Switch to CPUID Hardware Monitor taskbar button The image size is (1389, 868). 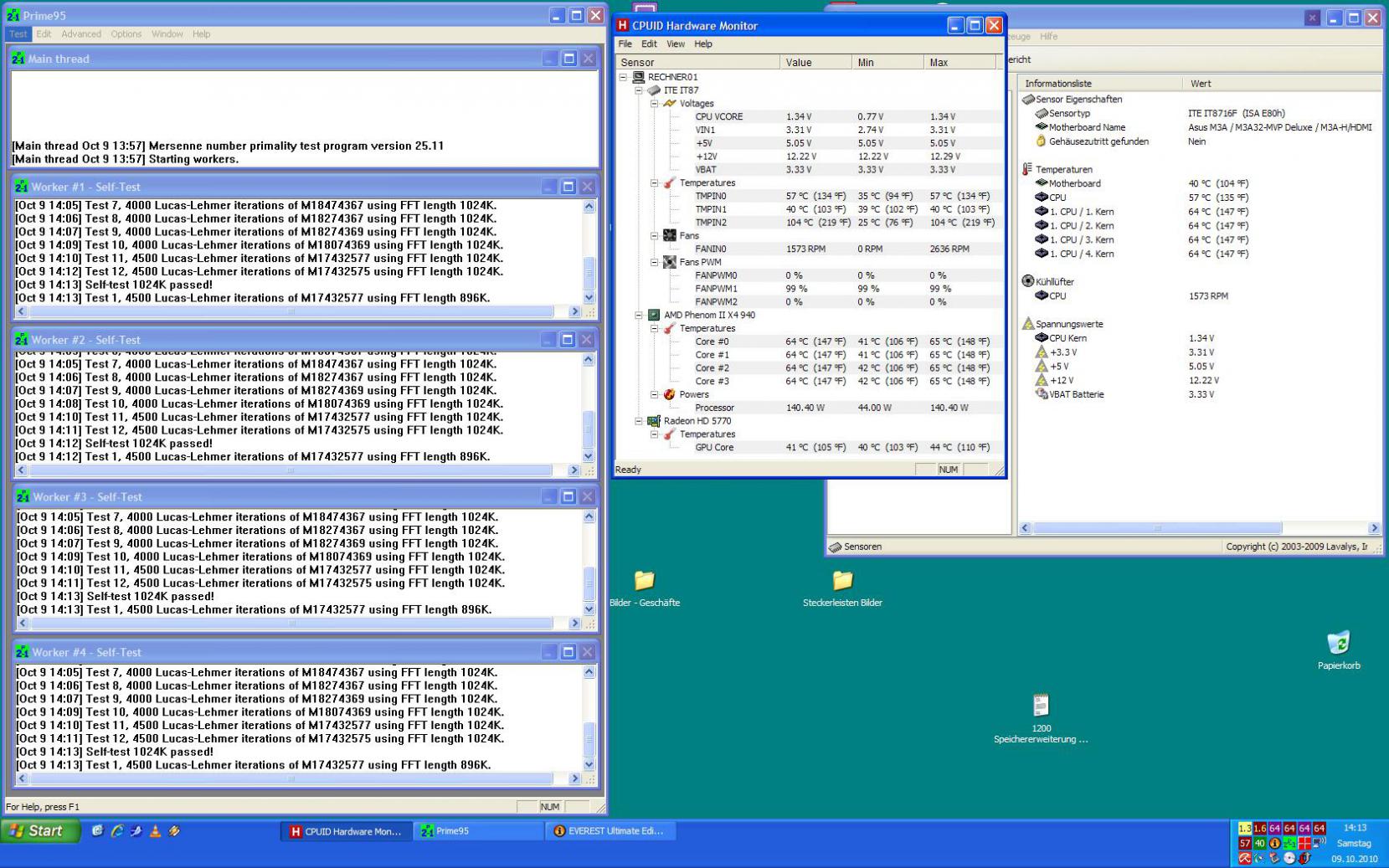click(x=347, y=831)
